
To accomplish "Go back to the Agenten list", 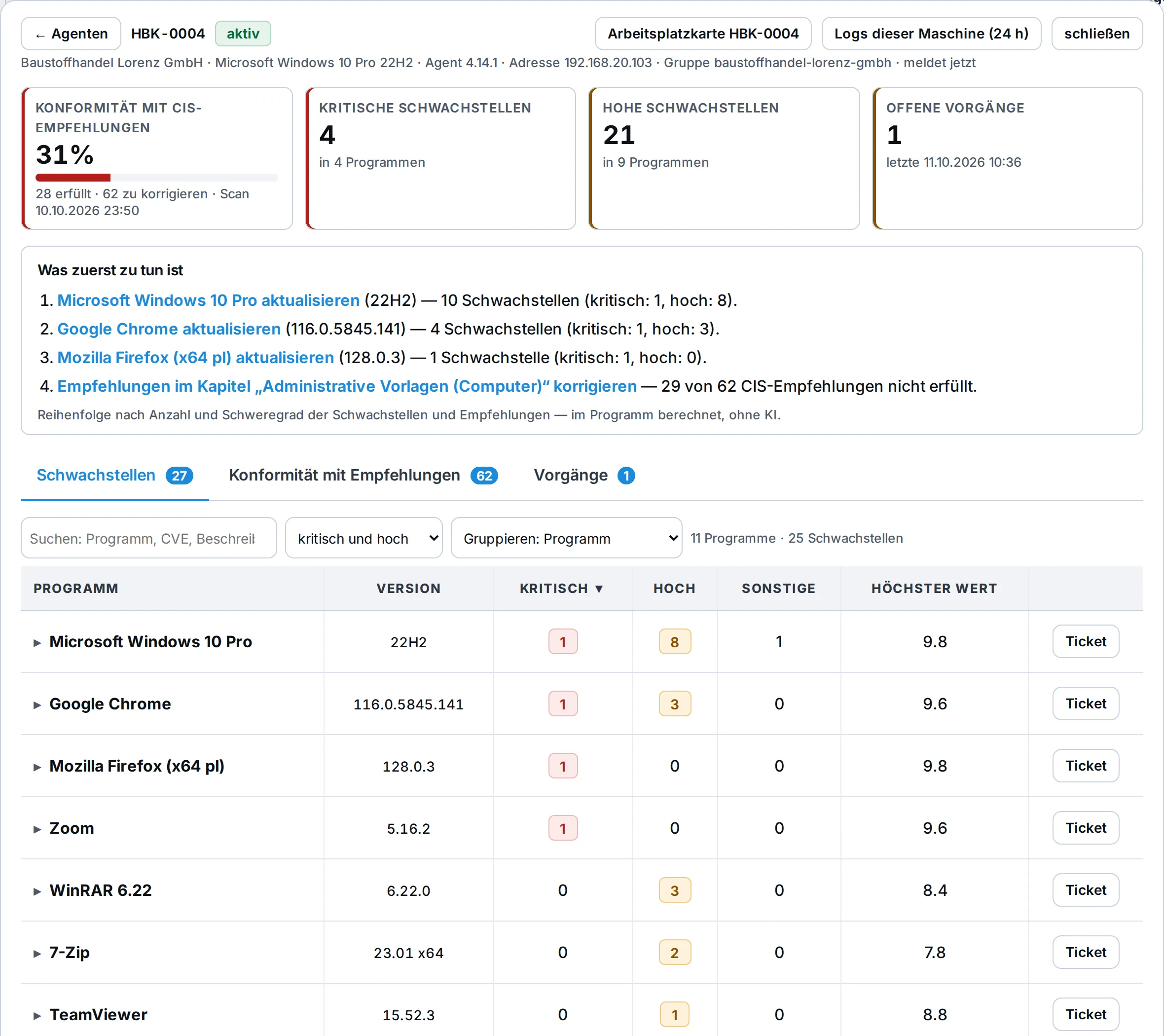I will (71, 34).
